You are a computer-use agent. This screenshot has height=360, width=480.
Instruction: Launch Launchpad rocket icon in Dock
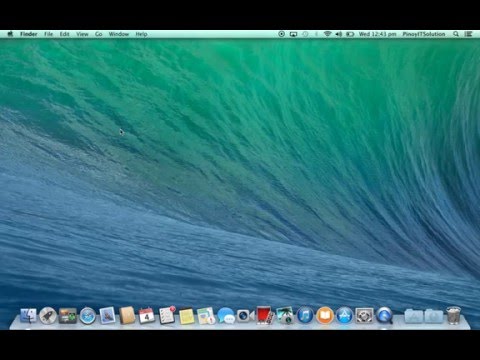[48, 316]
